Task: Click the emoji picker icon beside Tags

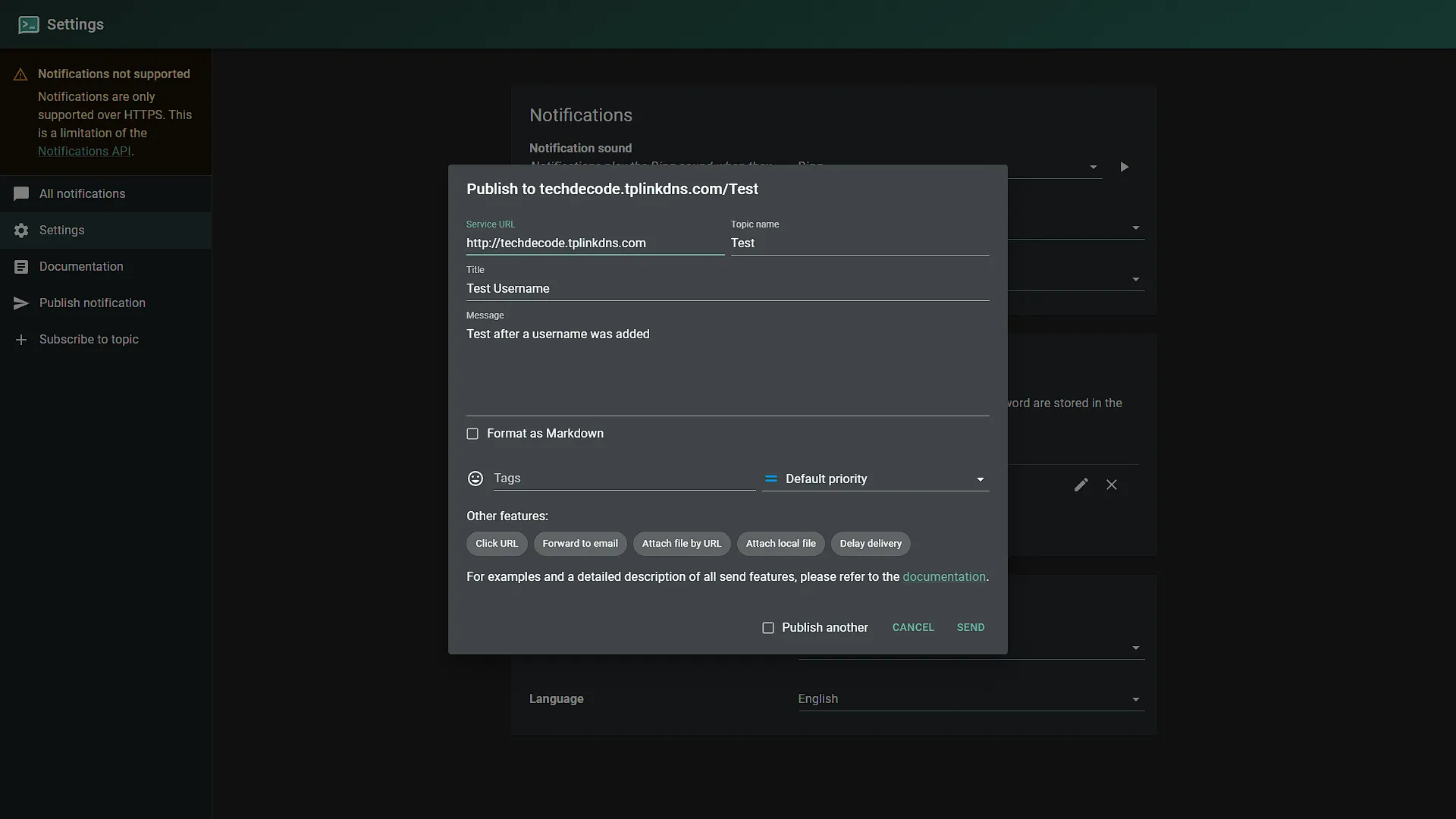Action: (x=475, y=479)
